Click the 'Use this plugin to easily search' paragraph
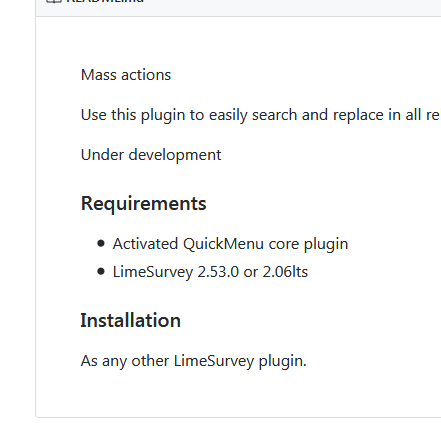Screen dimensions: 441x429 pos(261,115)
